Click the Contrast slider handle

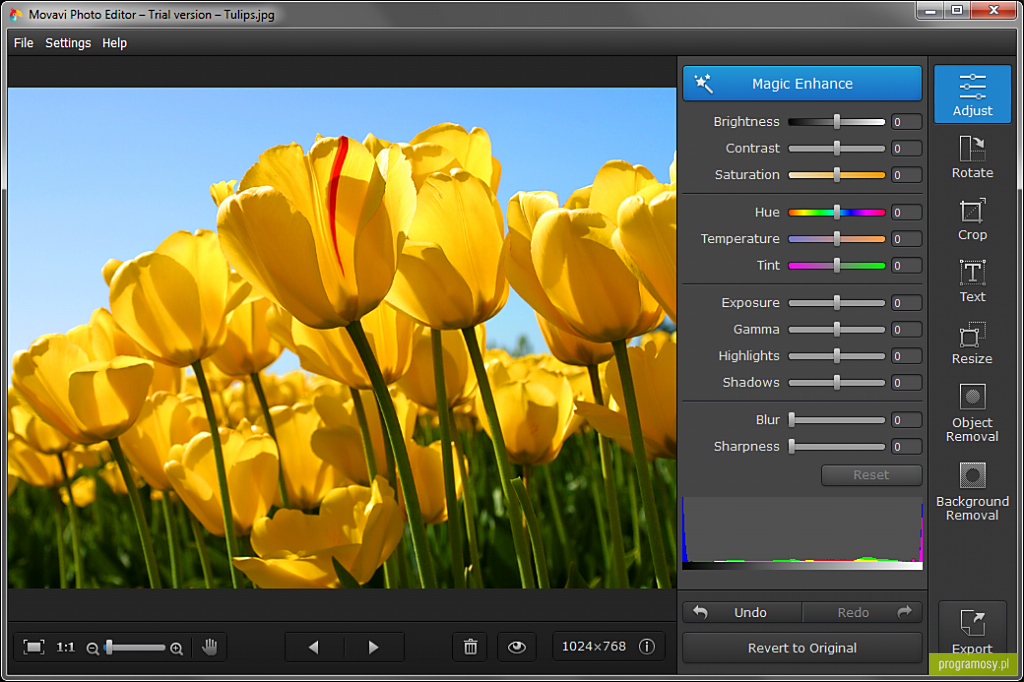837,148
